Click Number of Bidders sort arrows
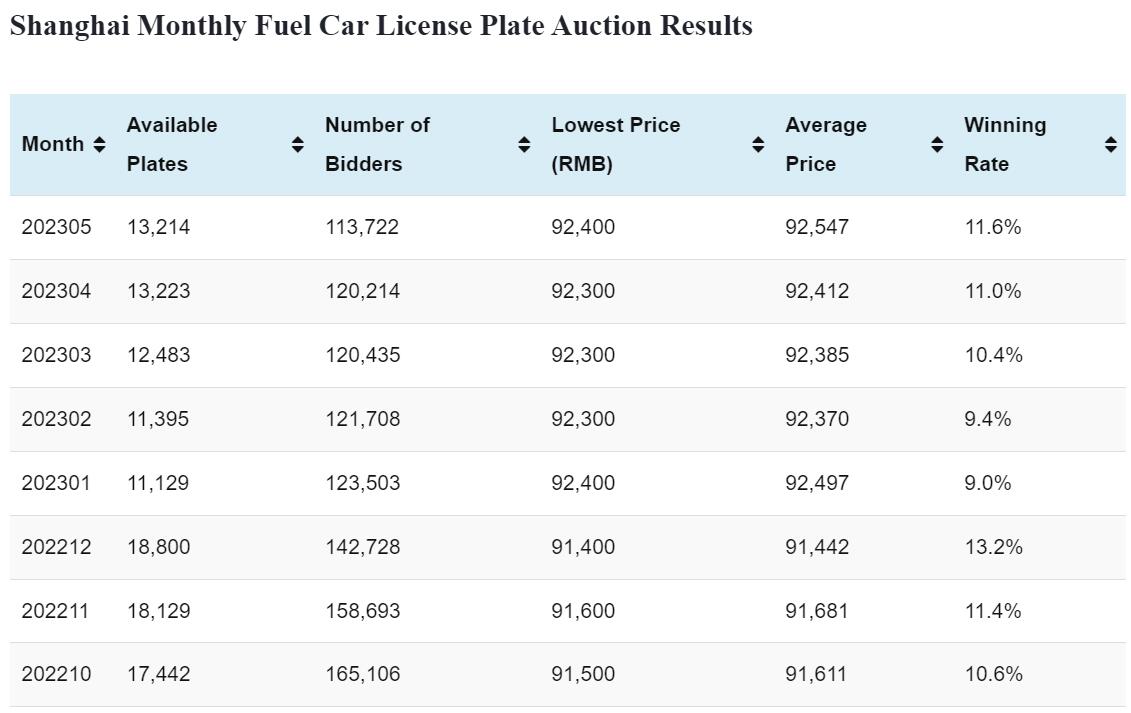 [524, 145]
